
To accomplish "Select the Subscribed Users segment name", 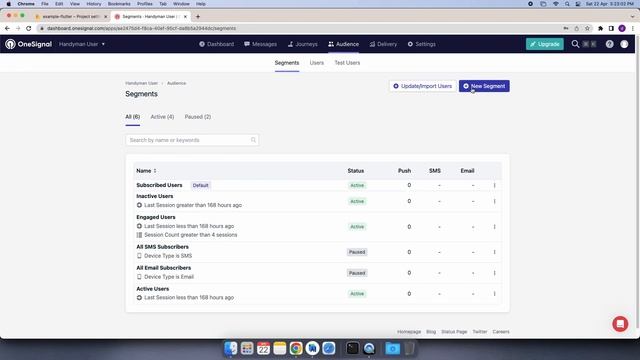I will 159,185.
